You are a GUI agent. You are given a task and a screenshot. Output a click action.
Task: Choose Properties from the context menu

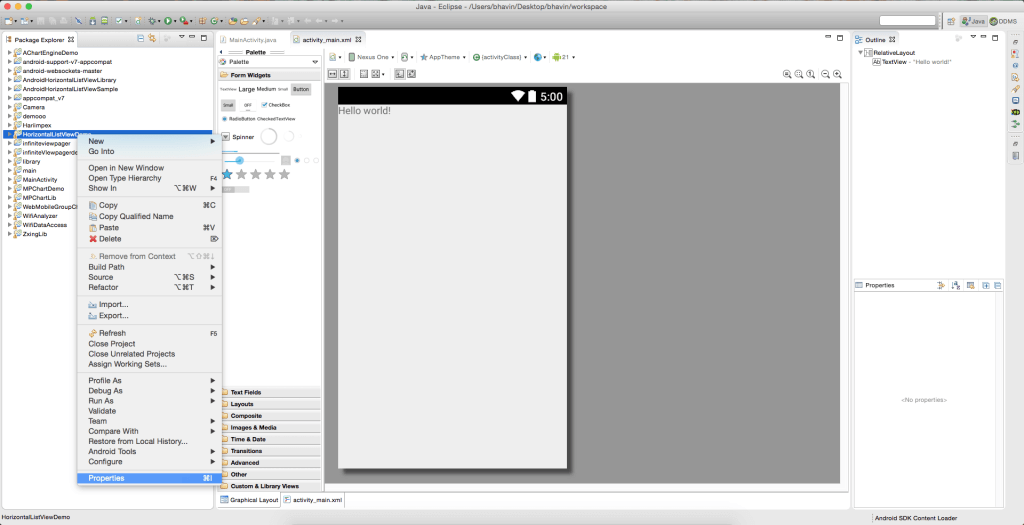click(x=150, y=478)
